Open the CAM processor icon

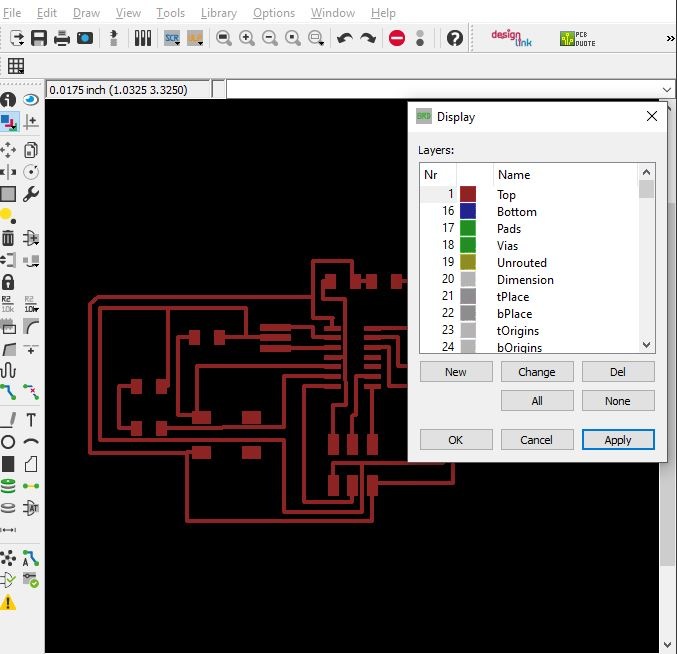(85, 38)
